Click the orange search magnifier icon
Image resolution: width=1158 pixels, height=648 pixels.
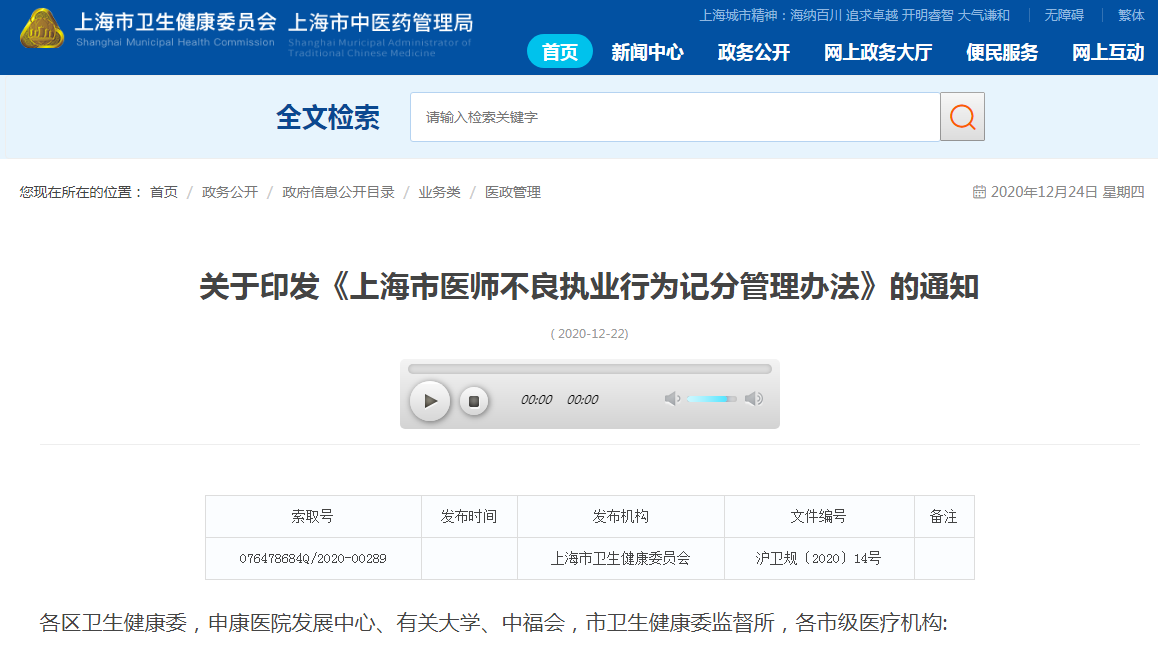[x=962, y=117]
